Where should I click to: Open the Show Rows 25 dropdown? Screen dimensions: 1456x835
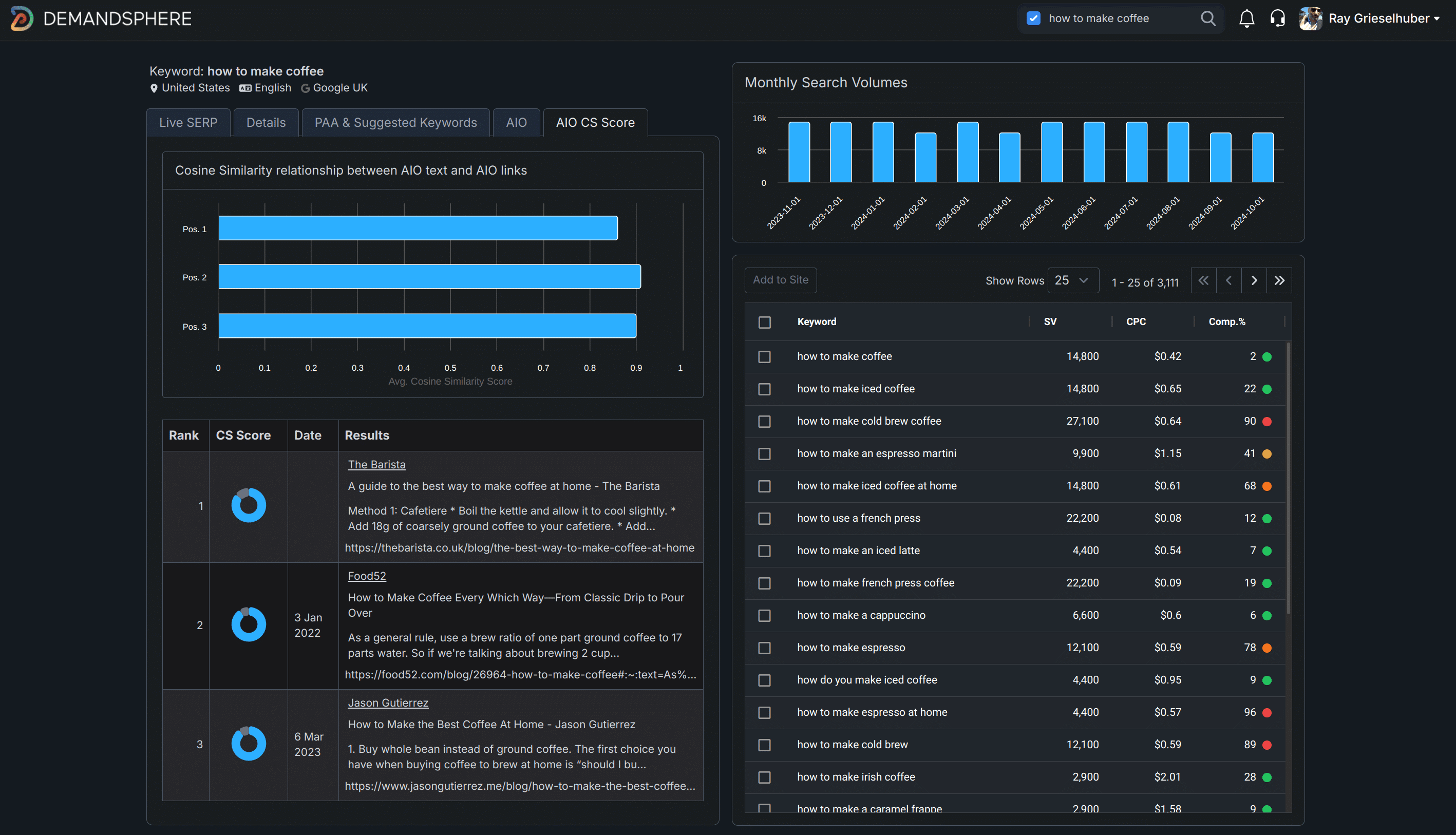pos(1073,280)
